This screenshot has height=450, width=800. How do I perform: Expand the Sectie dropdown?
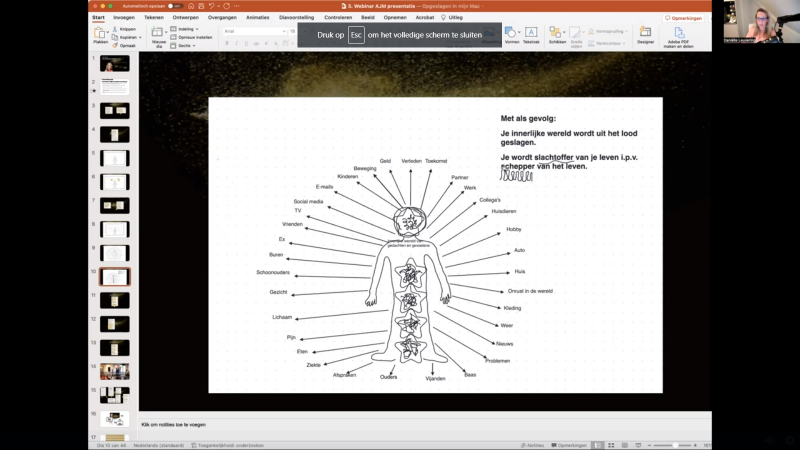(185, 45)
